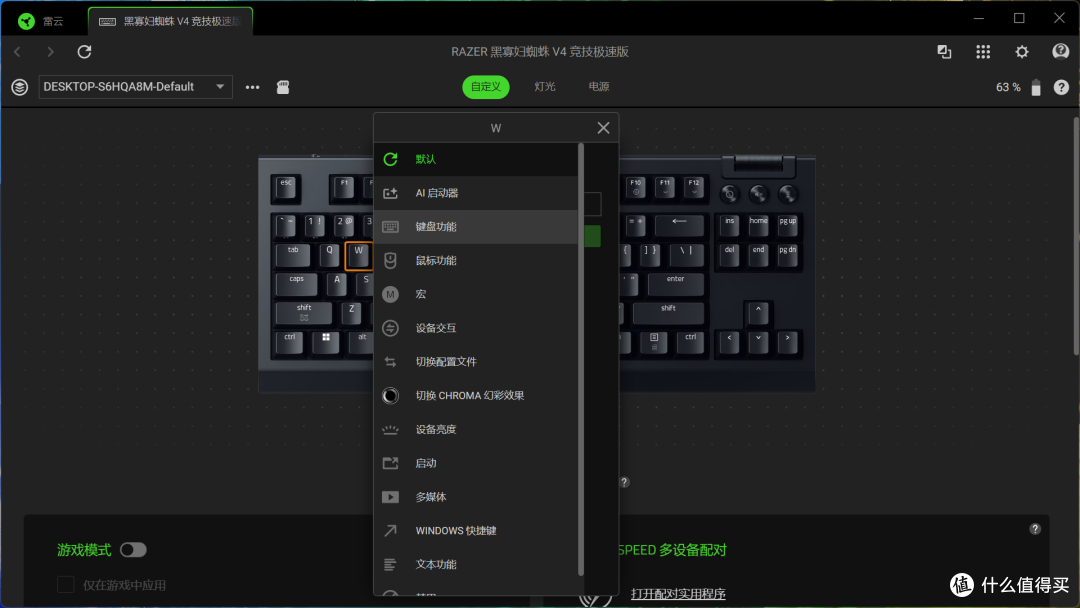Image resolution: width=1080 pixels, height=608 pixels.
Task: Select 鼠标功能 mouse function
Action: (476, 260)
